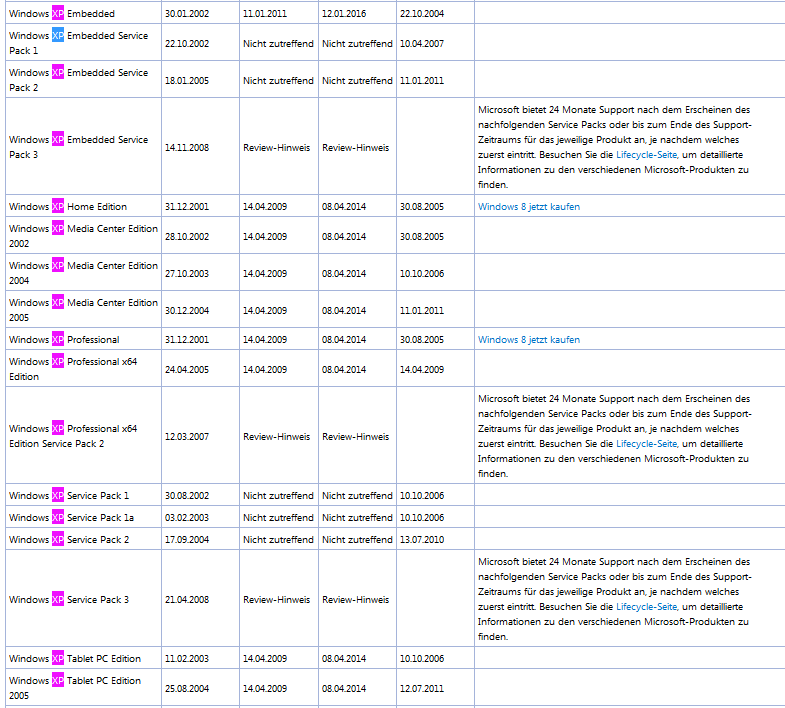Select the blue highlighted XP in Embedded Service Pack 1
Viewport: 785px width, 708px height.
click(x=58, y=36)
